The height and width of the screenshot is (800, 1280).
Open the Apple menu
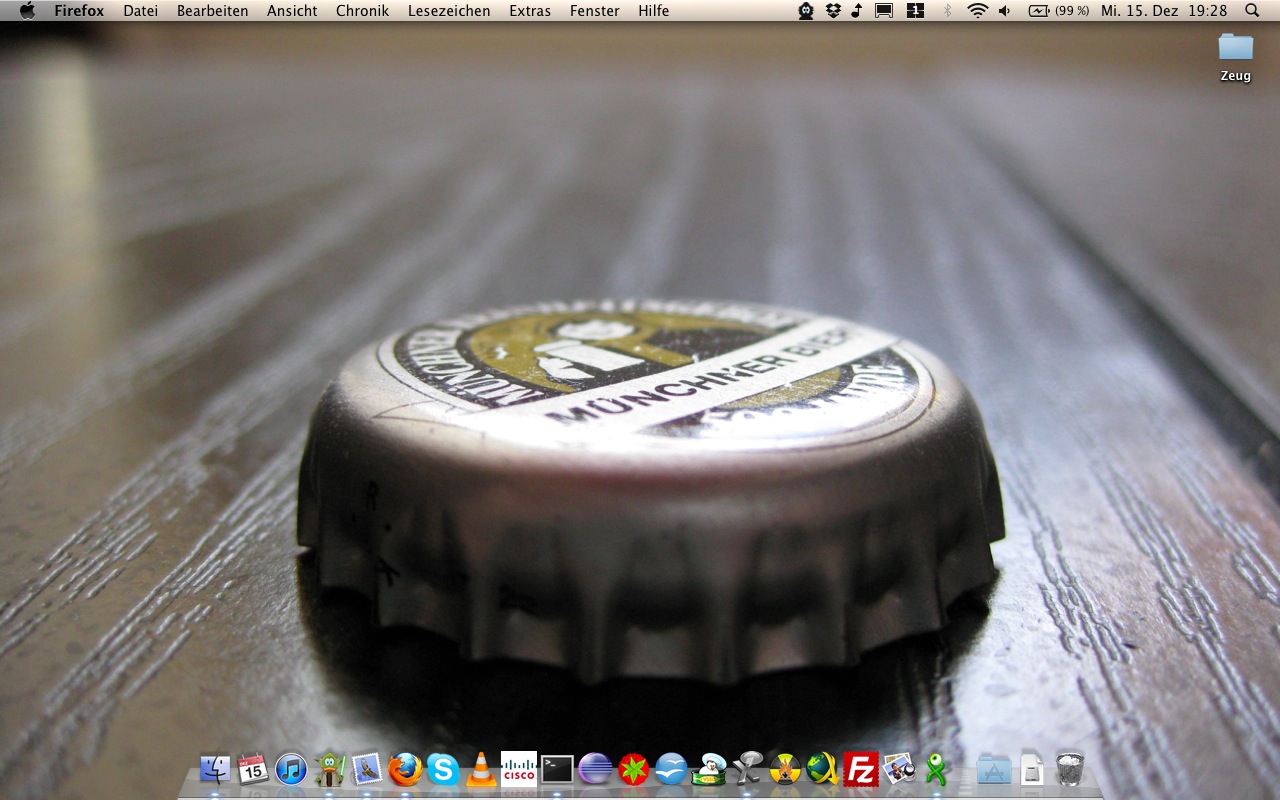coord(27,11)
